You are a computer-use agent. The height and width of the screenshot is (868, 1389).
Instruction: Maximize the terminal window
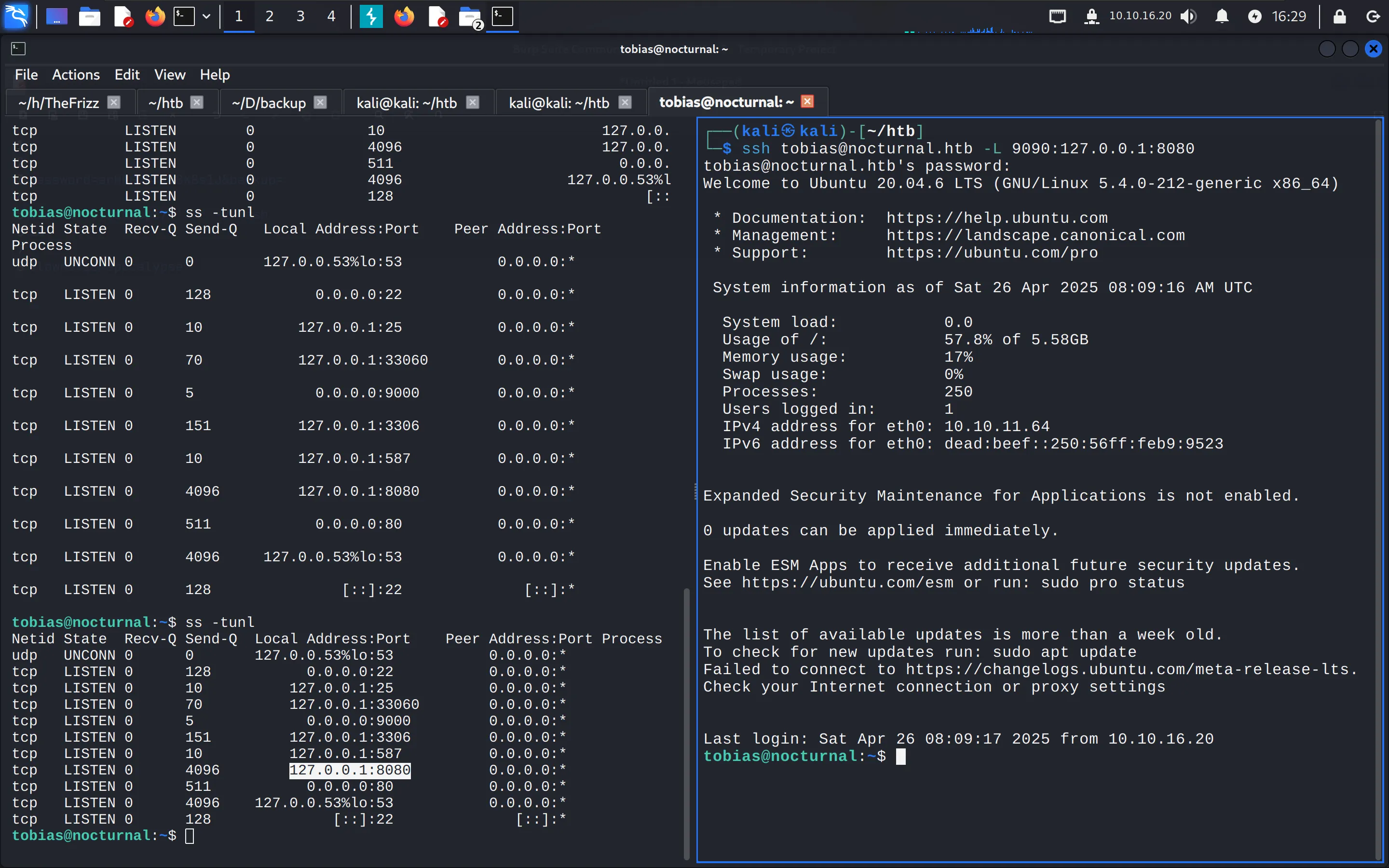(x=1350, y=49)
